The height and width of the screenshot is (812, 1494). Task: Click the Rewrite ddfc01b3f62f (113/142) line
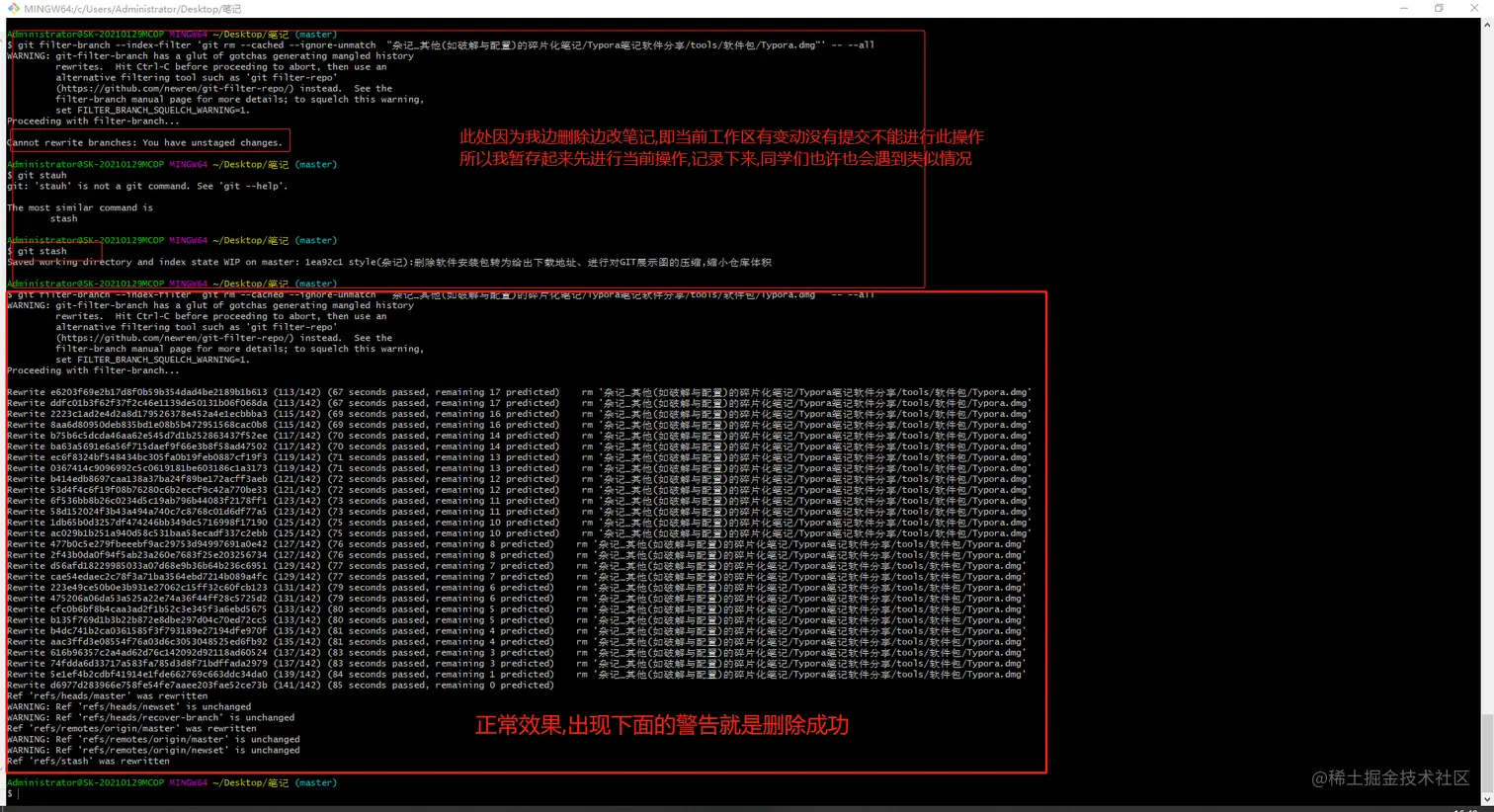tap(520, 403)
